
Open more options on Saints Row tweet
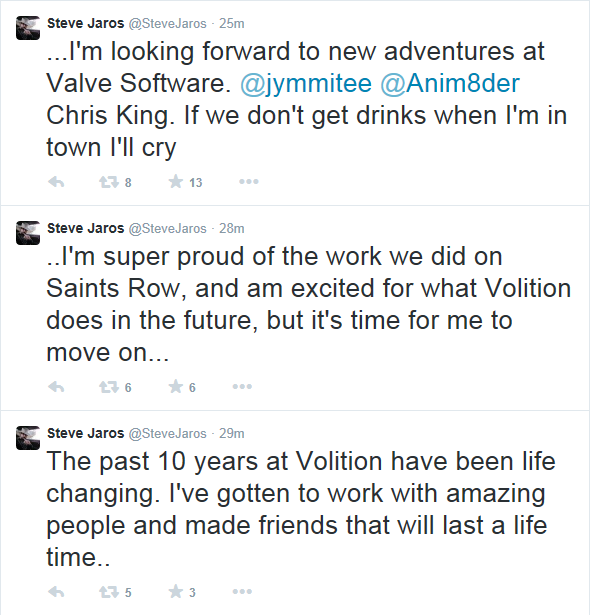click(242, 387)
